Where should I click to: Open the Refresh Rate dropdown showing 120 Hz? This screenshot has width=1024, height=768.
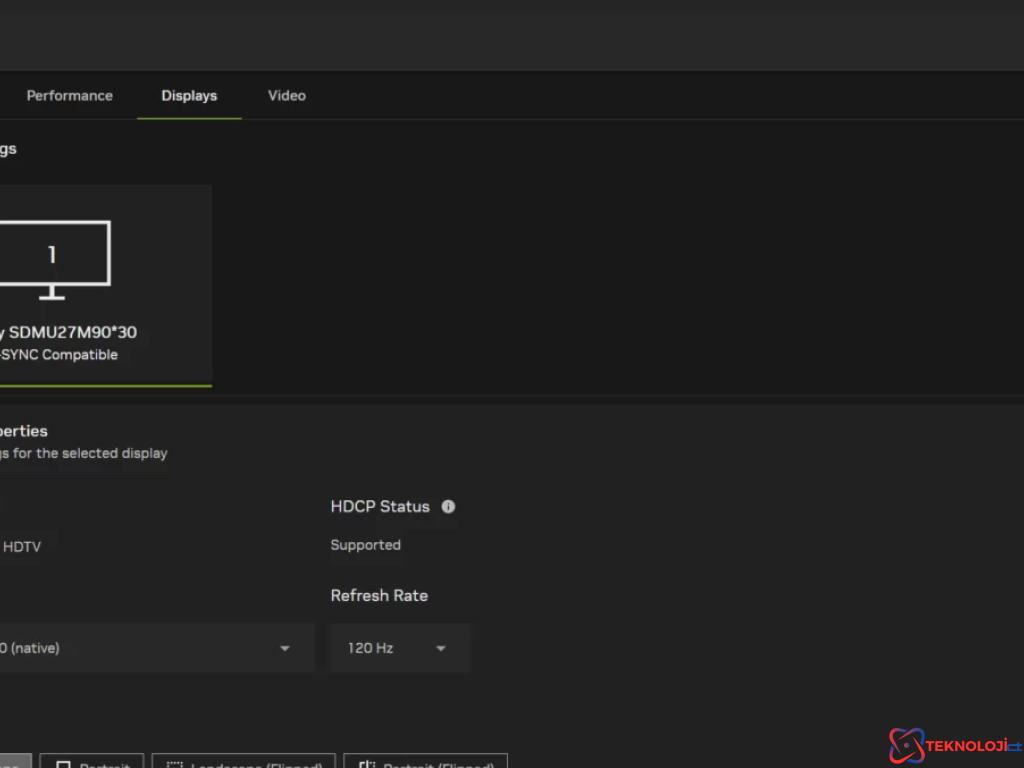click(398, 648)
